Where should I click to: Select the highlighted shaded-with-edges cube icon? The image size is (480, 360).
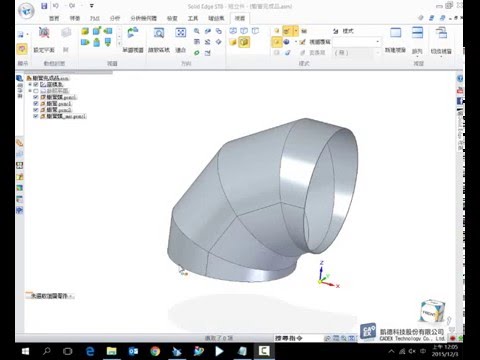click(x=244, y=42)
